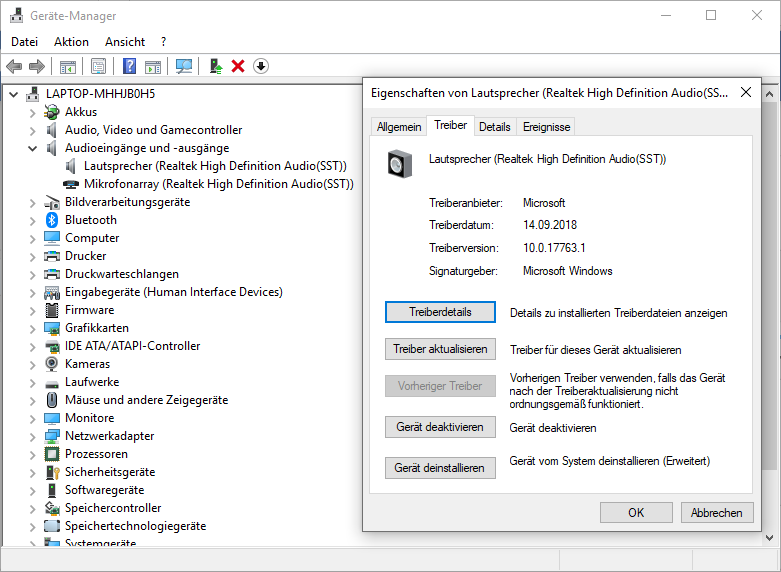Expand the Speichercontroller category
This screenshot has height=572, width=781.
(x=33, y=509)
